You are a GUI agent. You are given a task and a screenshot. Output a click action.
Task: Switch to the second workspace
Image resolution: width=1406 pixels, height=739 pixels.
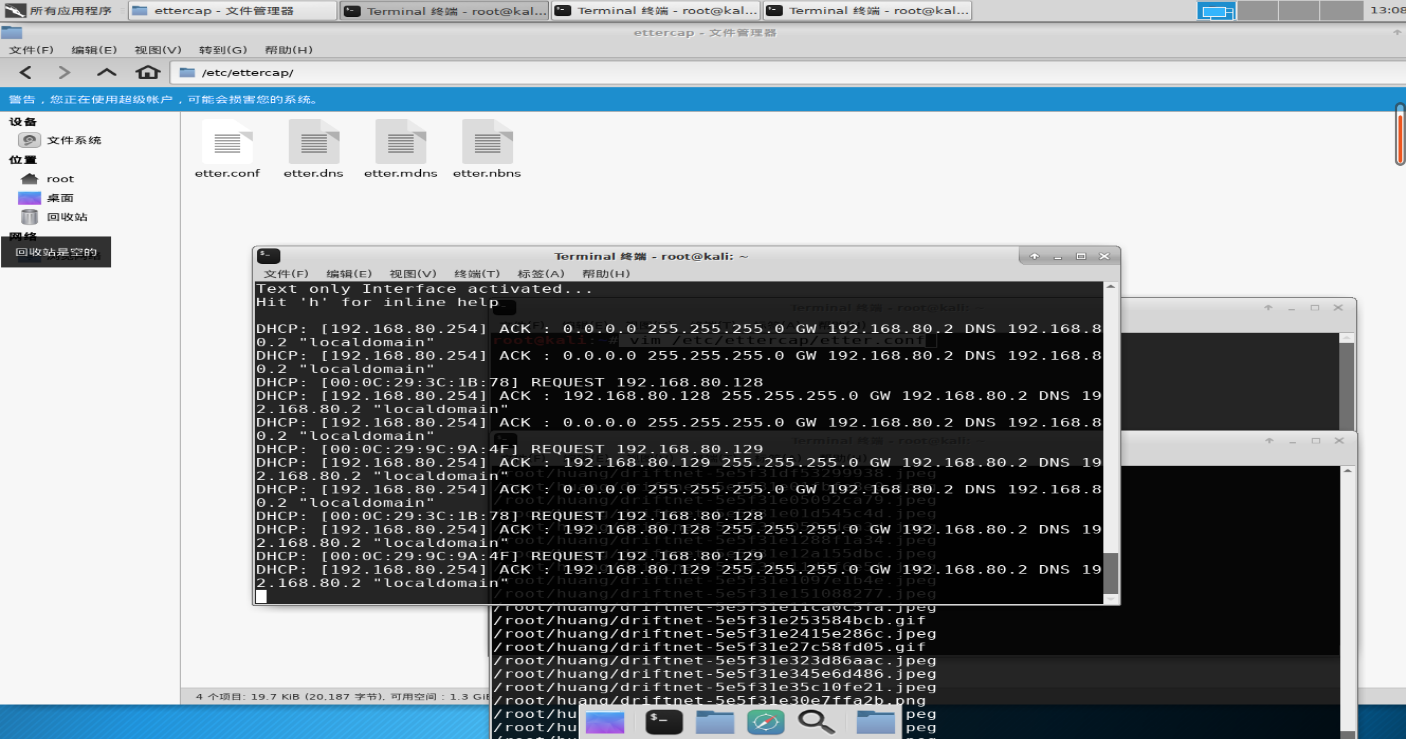pos(1258,11)
